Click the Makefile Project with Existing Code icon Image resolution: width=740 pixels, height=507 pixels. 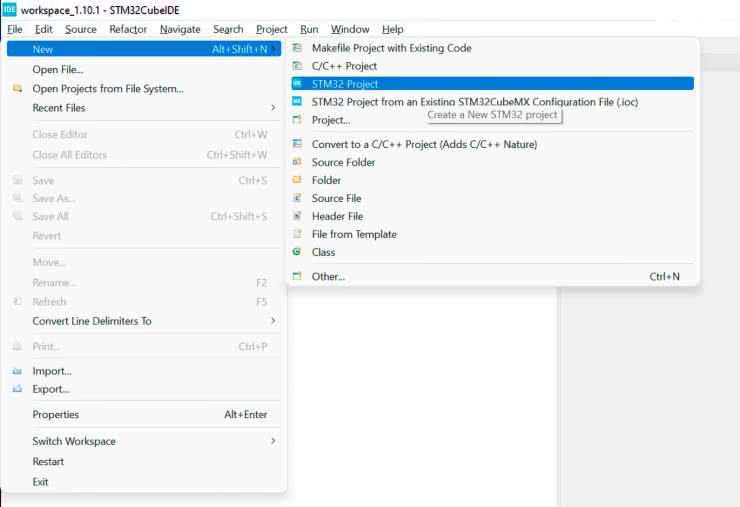click(x=297, y=48)
